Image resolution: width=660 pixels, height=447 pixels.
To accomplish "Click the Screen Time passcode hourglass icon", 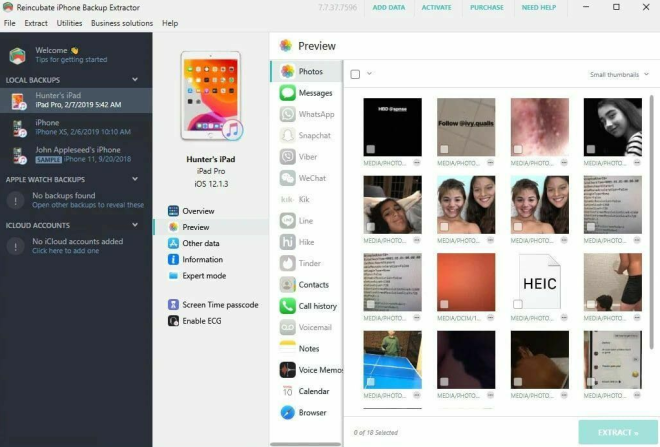I will pyautogui.click(x=173, y=304).
